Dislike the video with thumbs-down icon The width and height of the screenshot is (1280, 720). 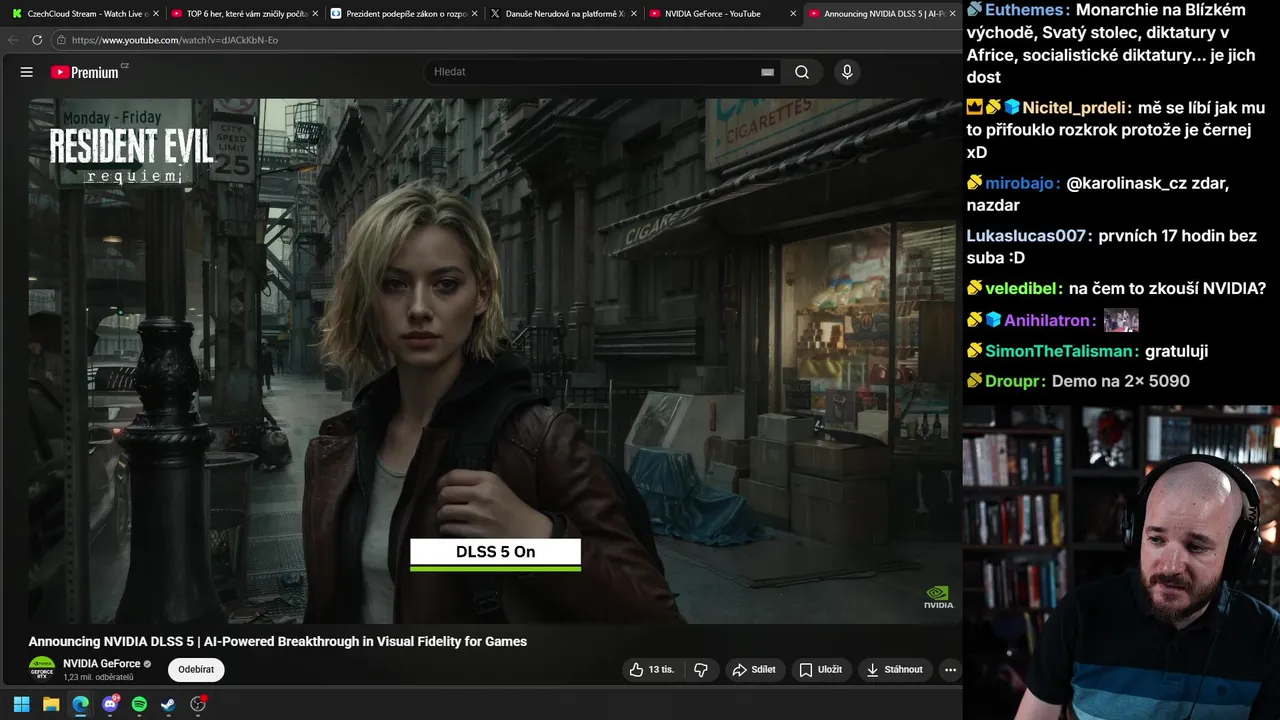(701, 670)
